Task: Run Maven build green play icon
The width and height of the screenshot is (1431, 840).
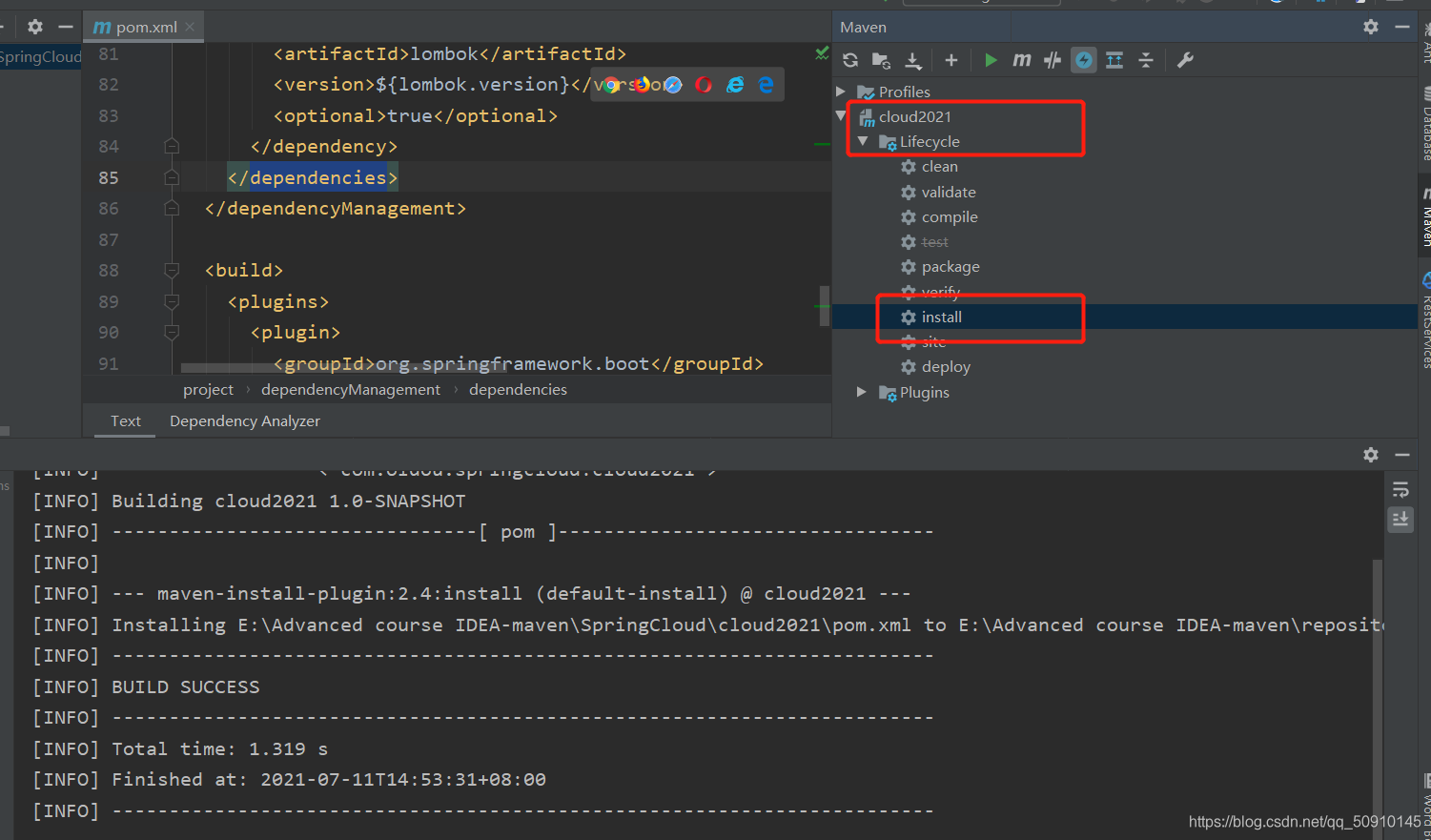Action: click(991, 60)
